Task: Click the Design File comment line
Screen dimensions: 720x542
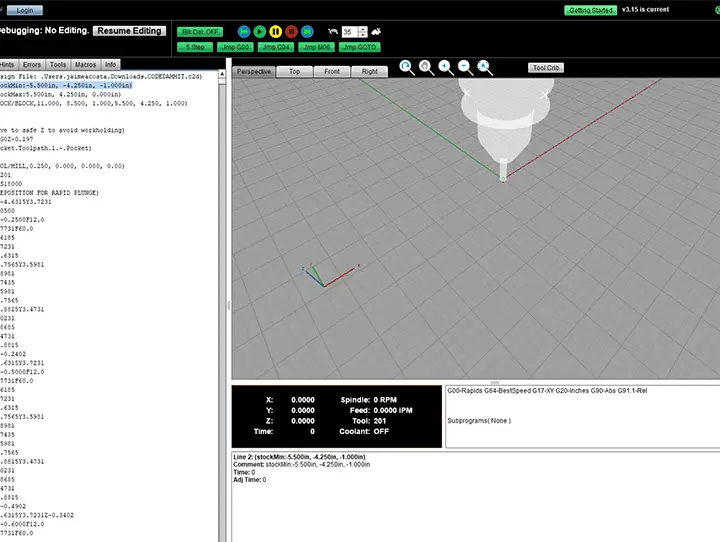Action: [x=101, y=77]
